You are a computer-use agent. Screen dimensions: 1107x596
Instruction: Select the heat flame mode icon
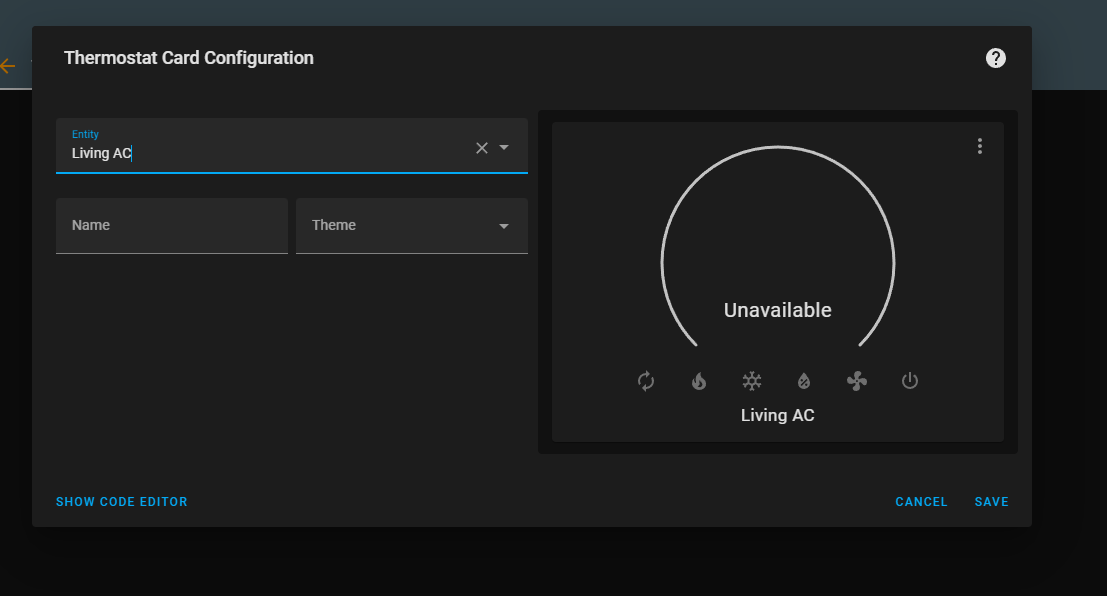coord(699,381)
